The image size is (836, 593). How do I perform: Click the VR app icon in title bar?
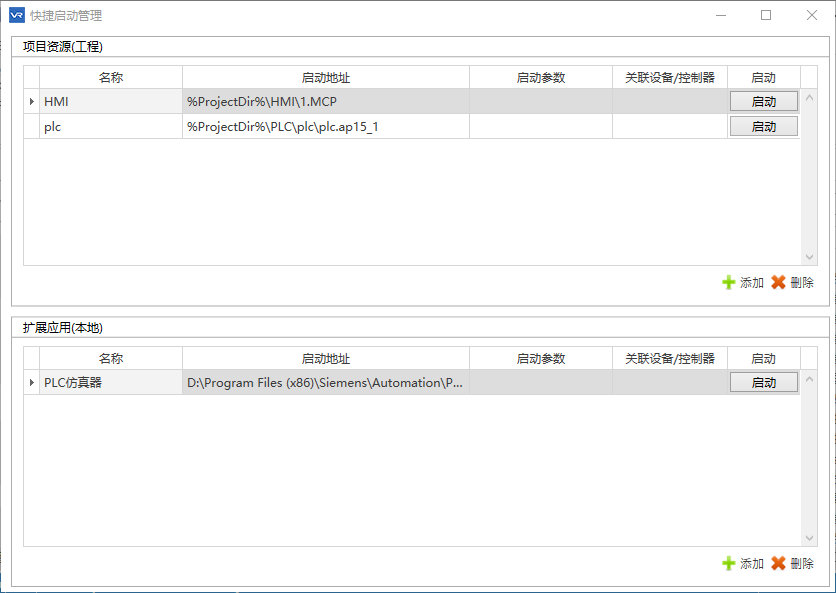click(17, 15)
